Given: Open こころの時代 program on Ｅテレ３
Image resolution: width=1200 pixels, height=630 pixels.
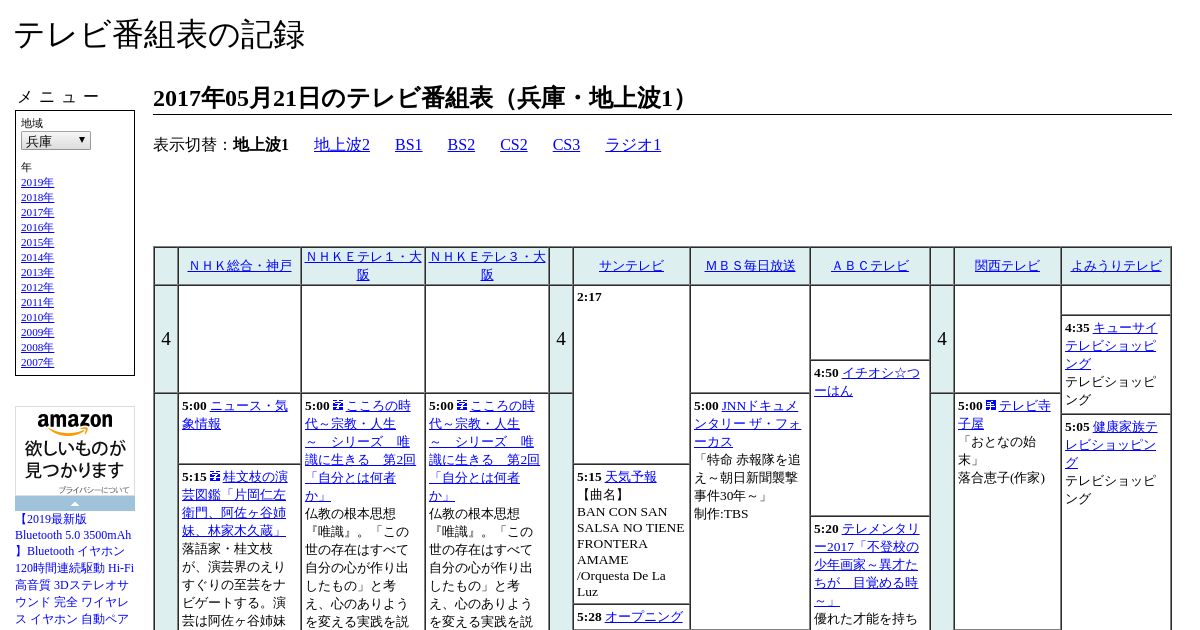Looking at the screenshot, I should point(484,451).
